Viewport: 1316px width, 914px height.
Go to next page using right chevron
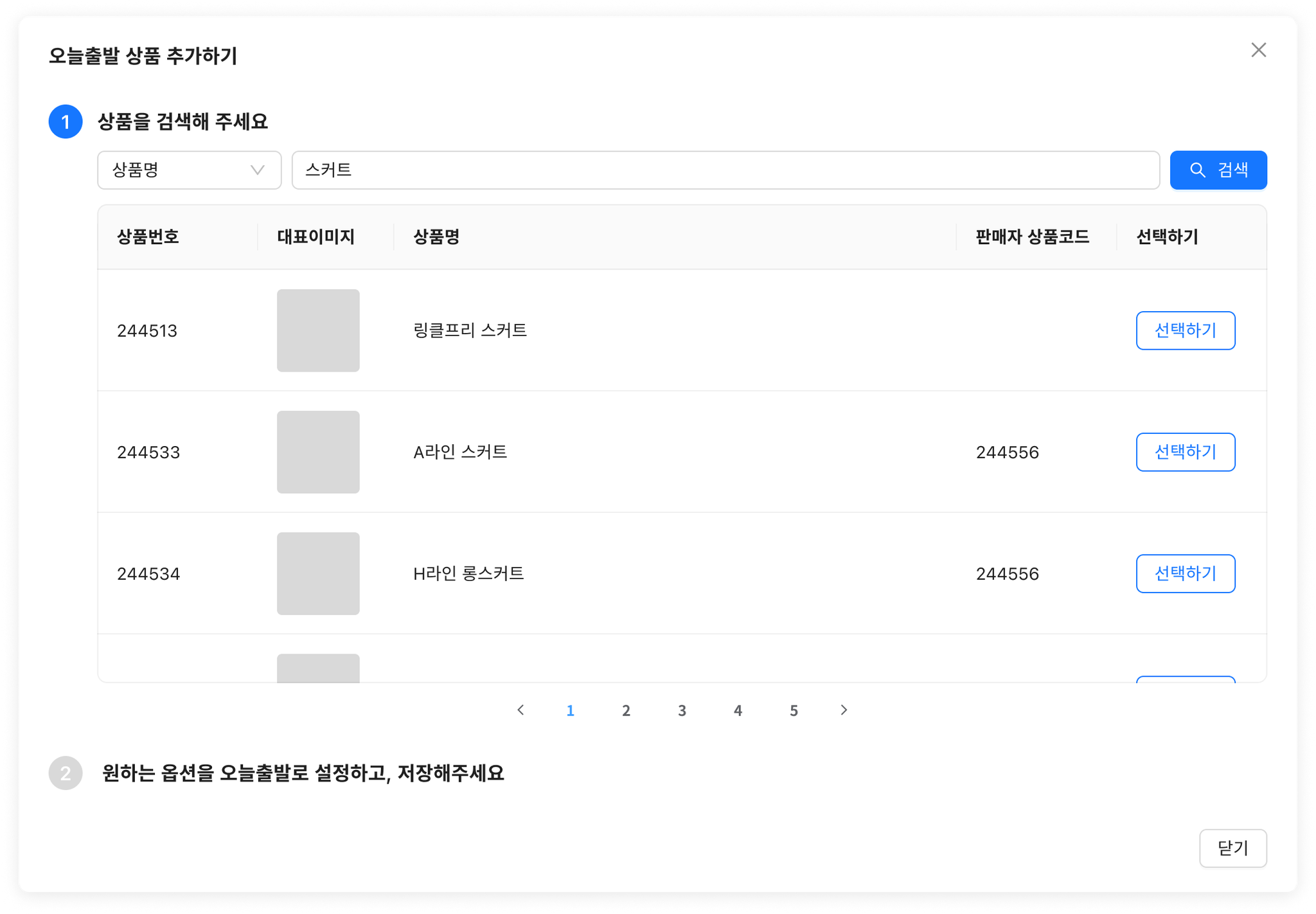click(844, 710)
